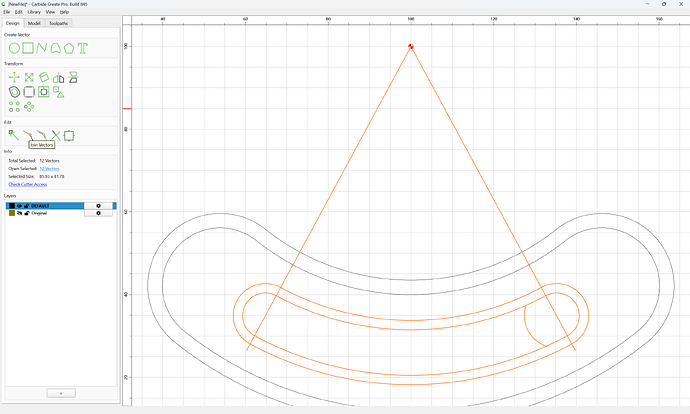
Task: Activate the Scale/Resize transform tool
Action: click(29, 77)
